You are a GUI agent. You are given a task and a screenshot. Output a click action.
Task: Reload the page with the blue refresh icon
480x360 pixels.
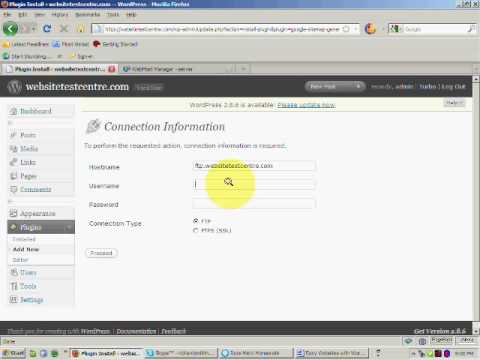click(x=47, y=29)
